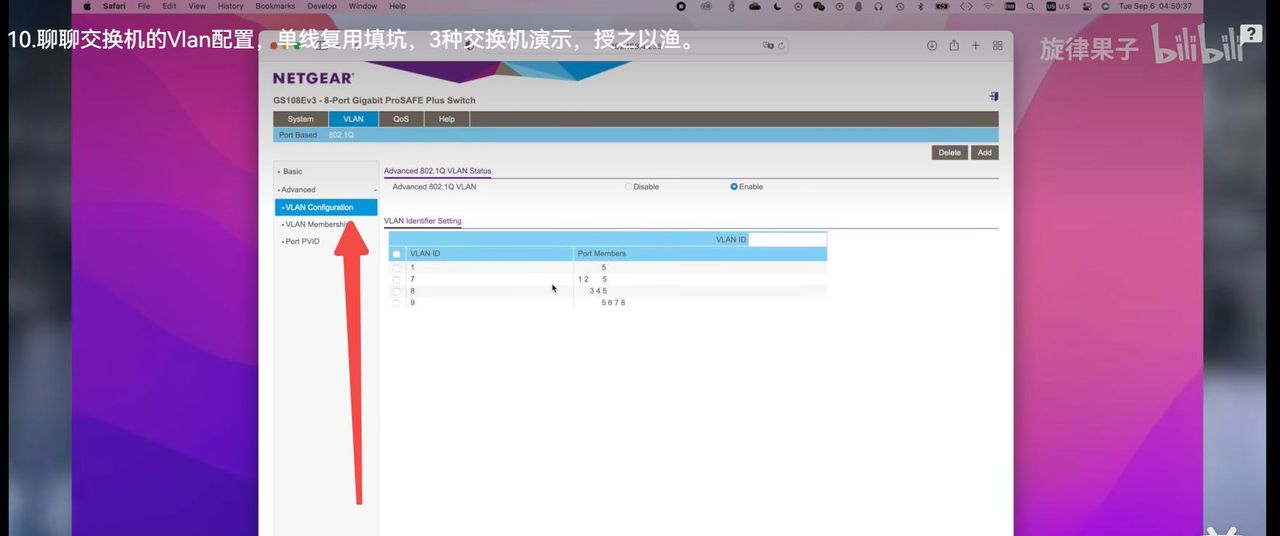This screenshot has width=1280, height=536.
Task: Open Time Machine menu bar icon
Action: pyautogui.click(x=900, y=6)
